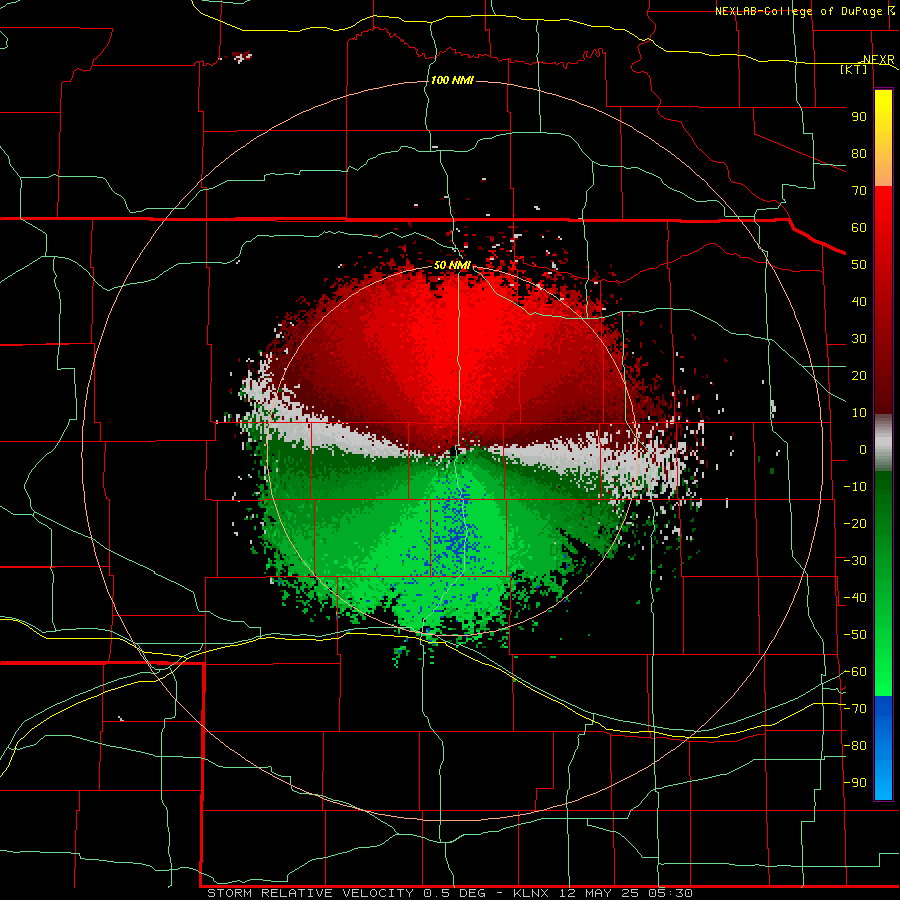Click the -60 value on the velocity scale
Screen dimensions: 900x900
(x=855, y=672)
